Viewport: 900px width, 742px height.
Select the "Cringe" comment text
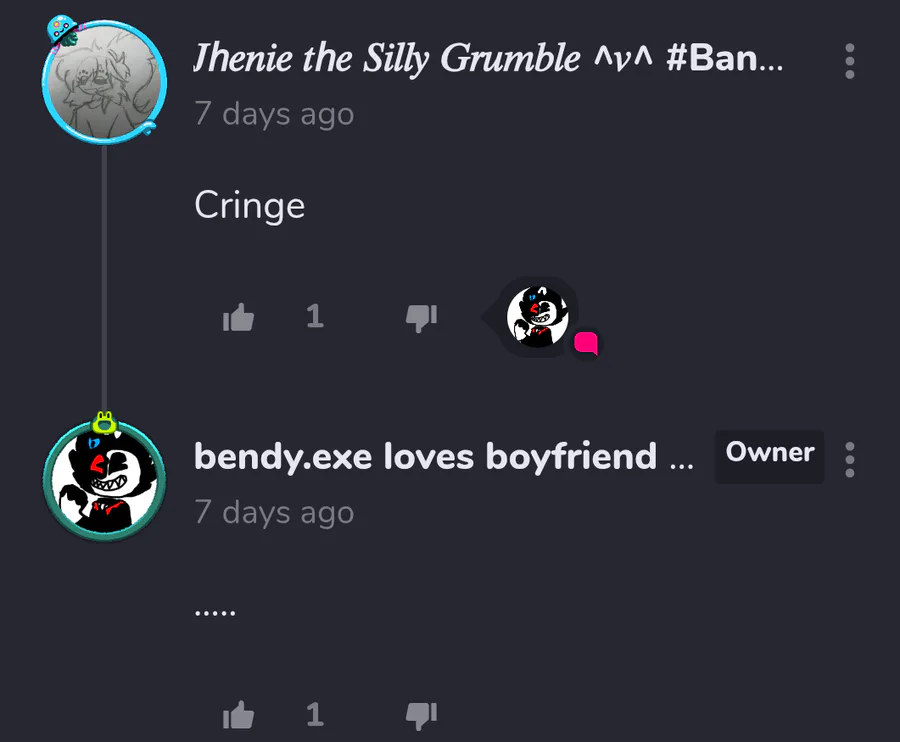pos(249,205)
